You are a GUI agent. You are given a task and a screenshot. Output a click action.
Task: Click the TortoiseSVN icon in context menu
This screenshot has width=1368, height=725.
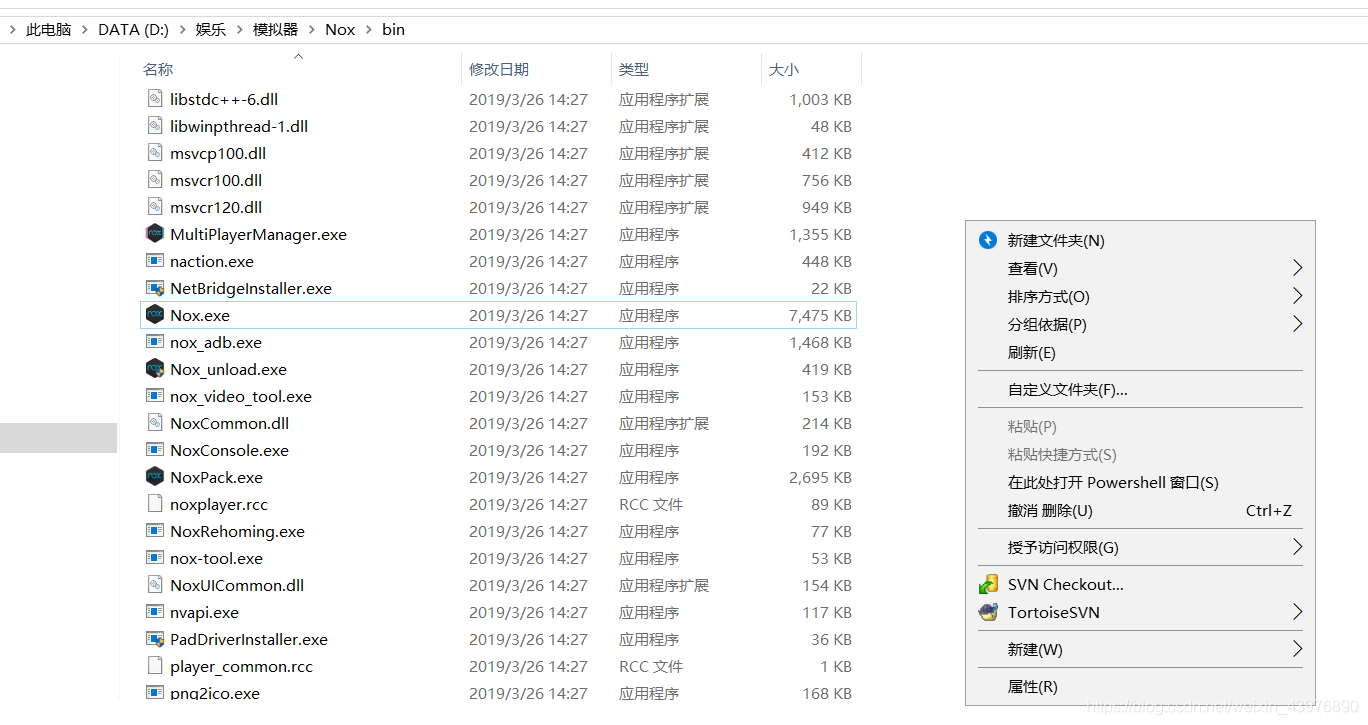[x=988, y=612]
